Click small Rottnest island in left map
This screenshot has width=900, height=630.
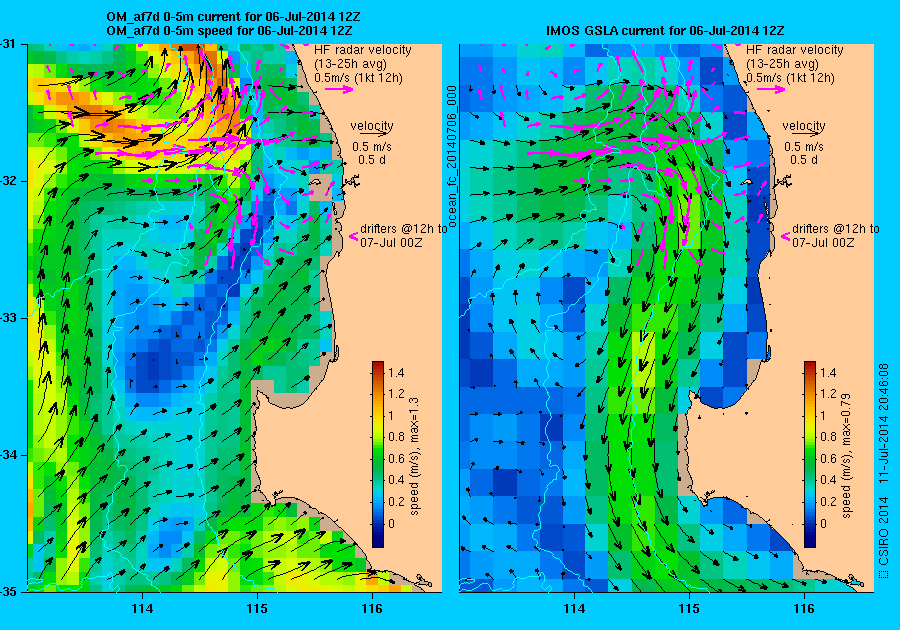314,182
